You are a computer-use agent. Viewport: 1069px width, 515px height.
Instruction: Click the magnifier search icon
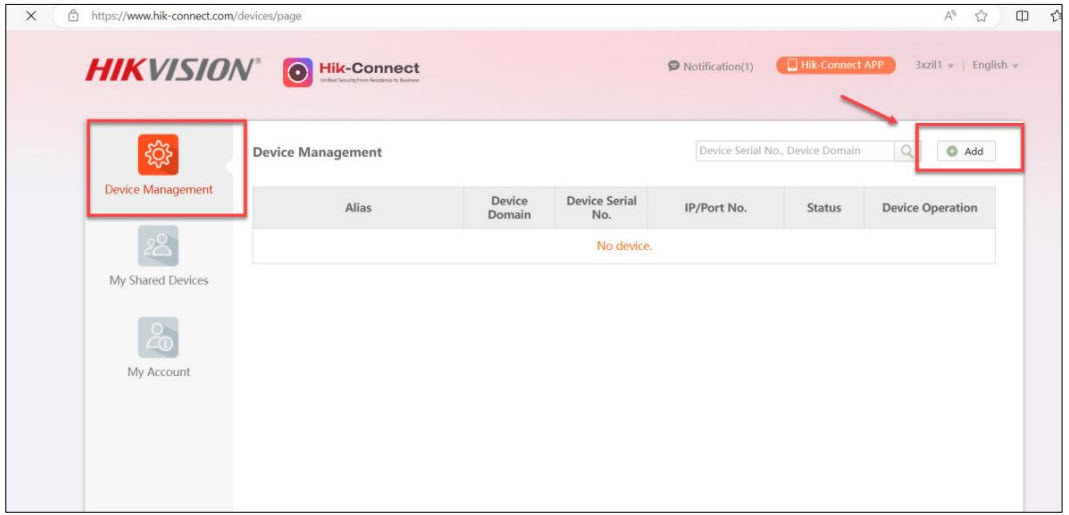907,151
